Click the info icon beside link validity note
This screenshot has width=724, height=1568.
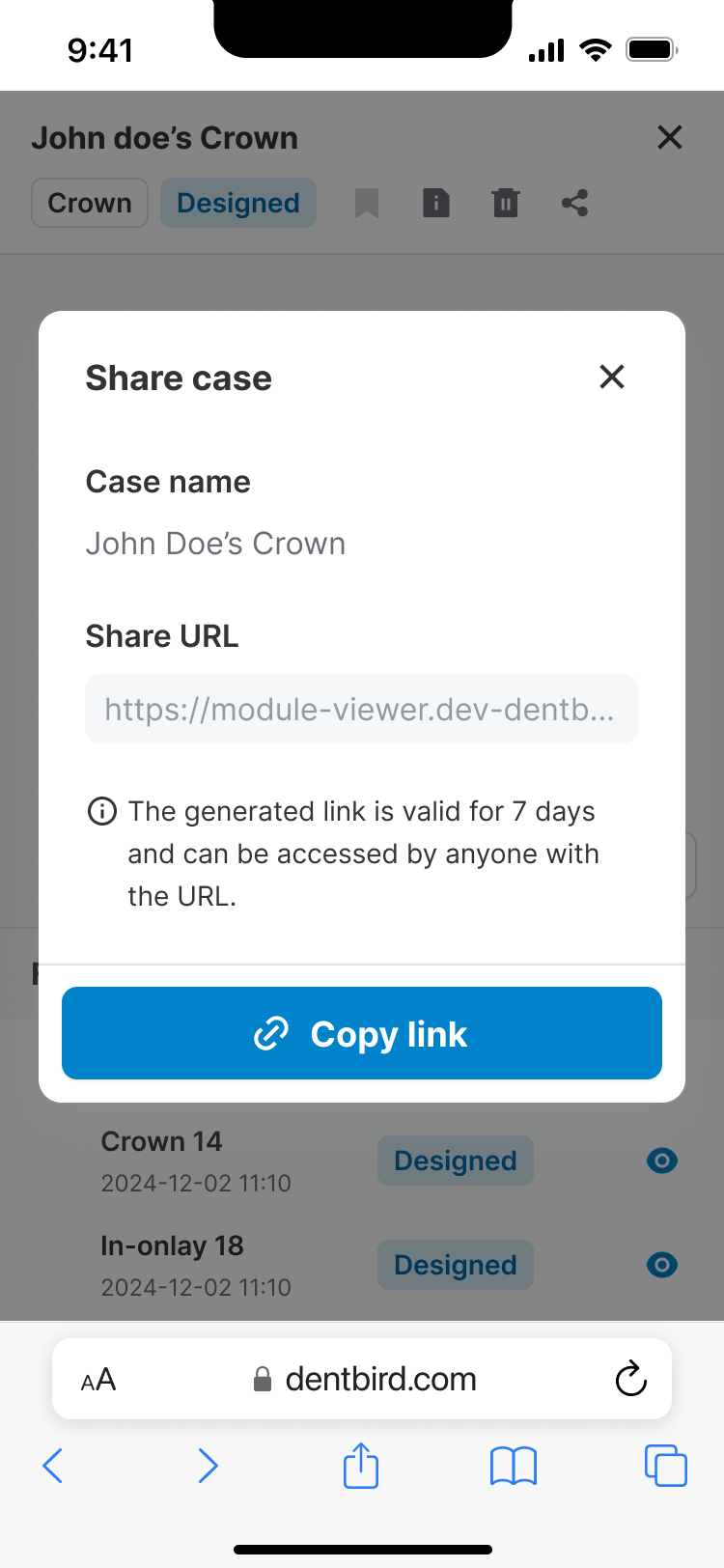click(x=102, y=811)
